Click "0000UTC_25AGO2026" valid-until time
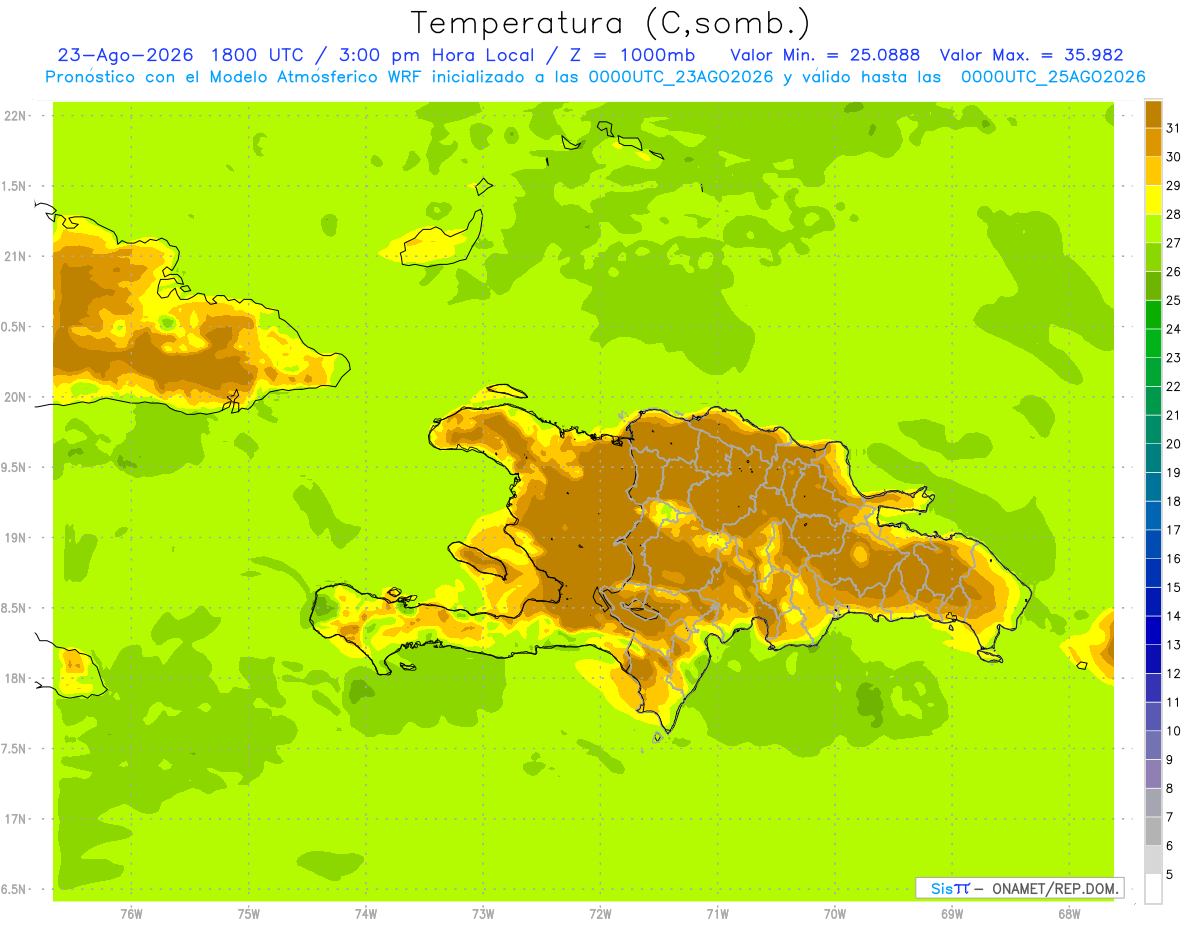Image resolution: width=1200 pixels, height=927 pixels. [x=1052, y=77]
